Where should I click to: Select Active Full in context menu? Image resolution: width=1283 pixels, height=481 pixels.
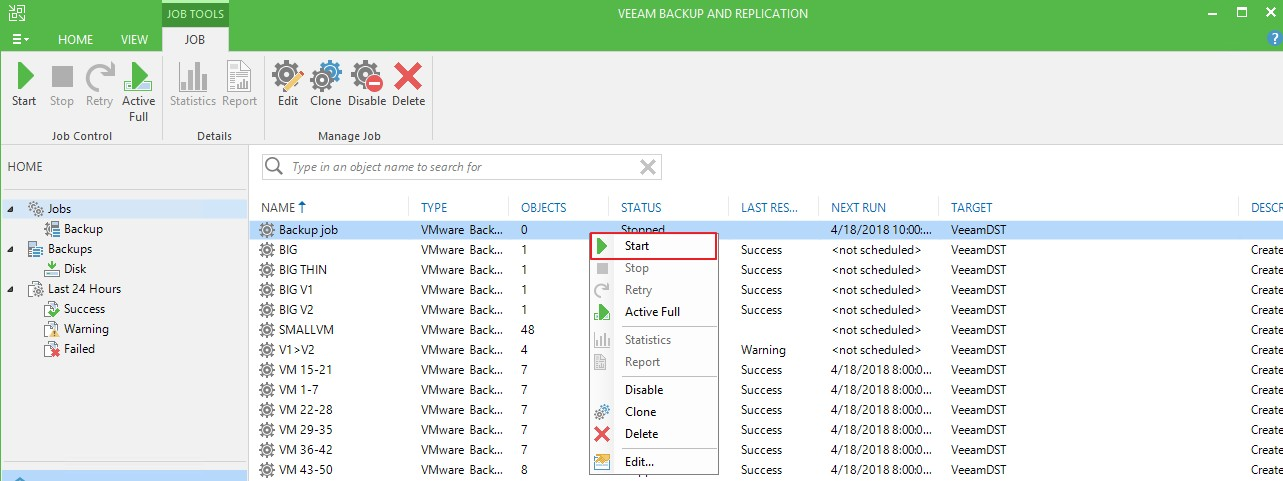652,312
